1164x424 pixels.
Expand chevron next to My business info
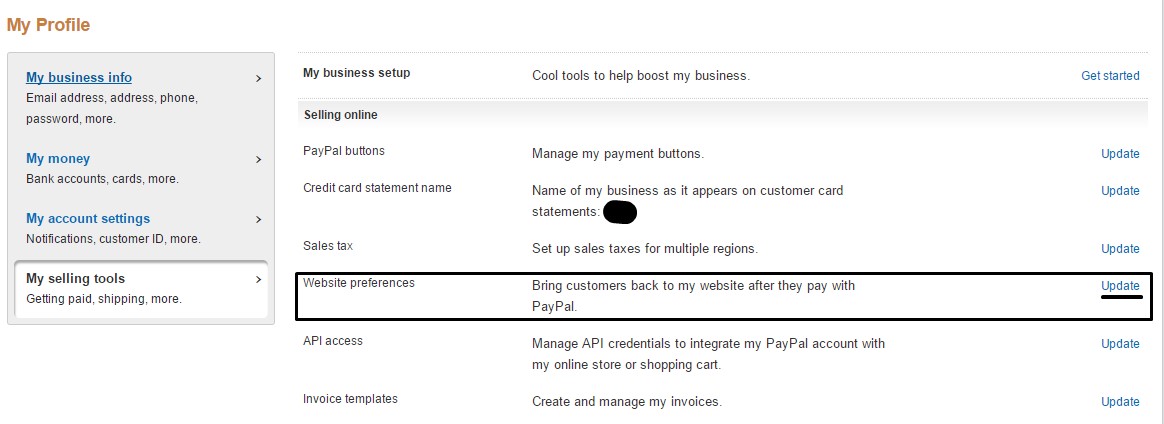point(258,78)
